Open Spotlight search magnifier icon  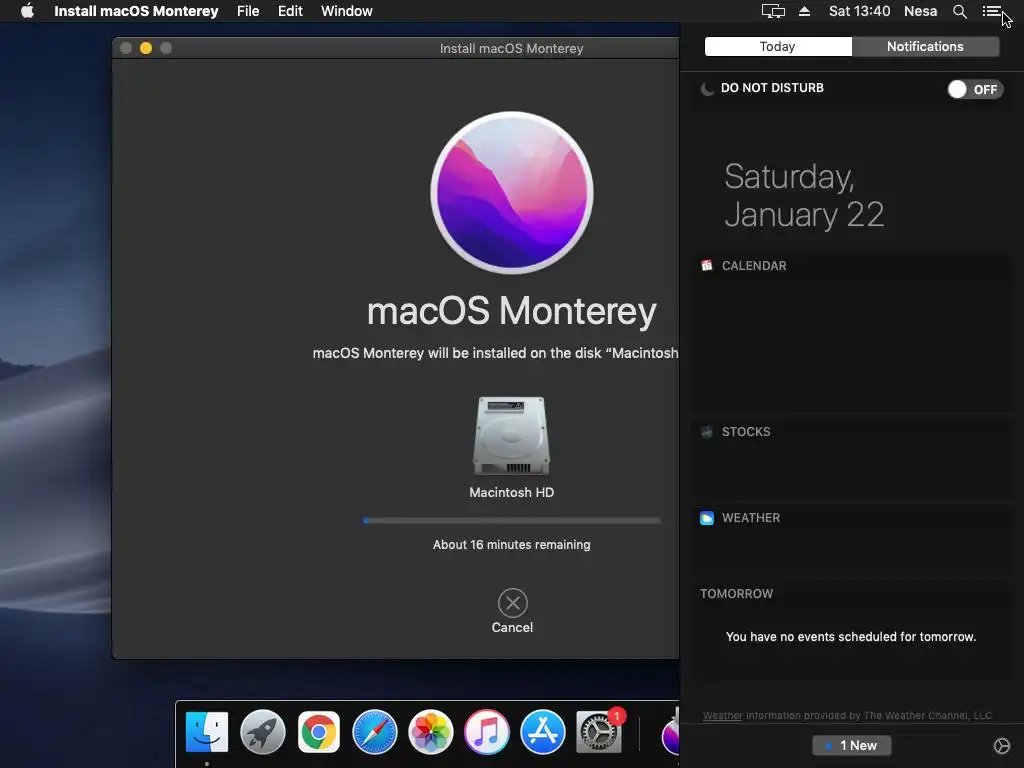tap(959, 11)
